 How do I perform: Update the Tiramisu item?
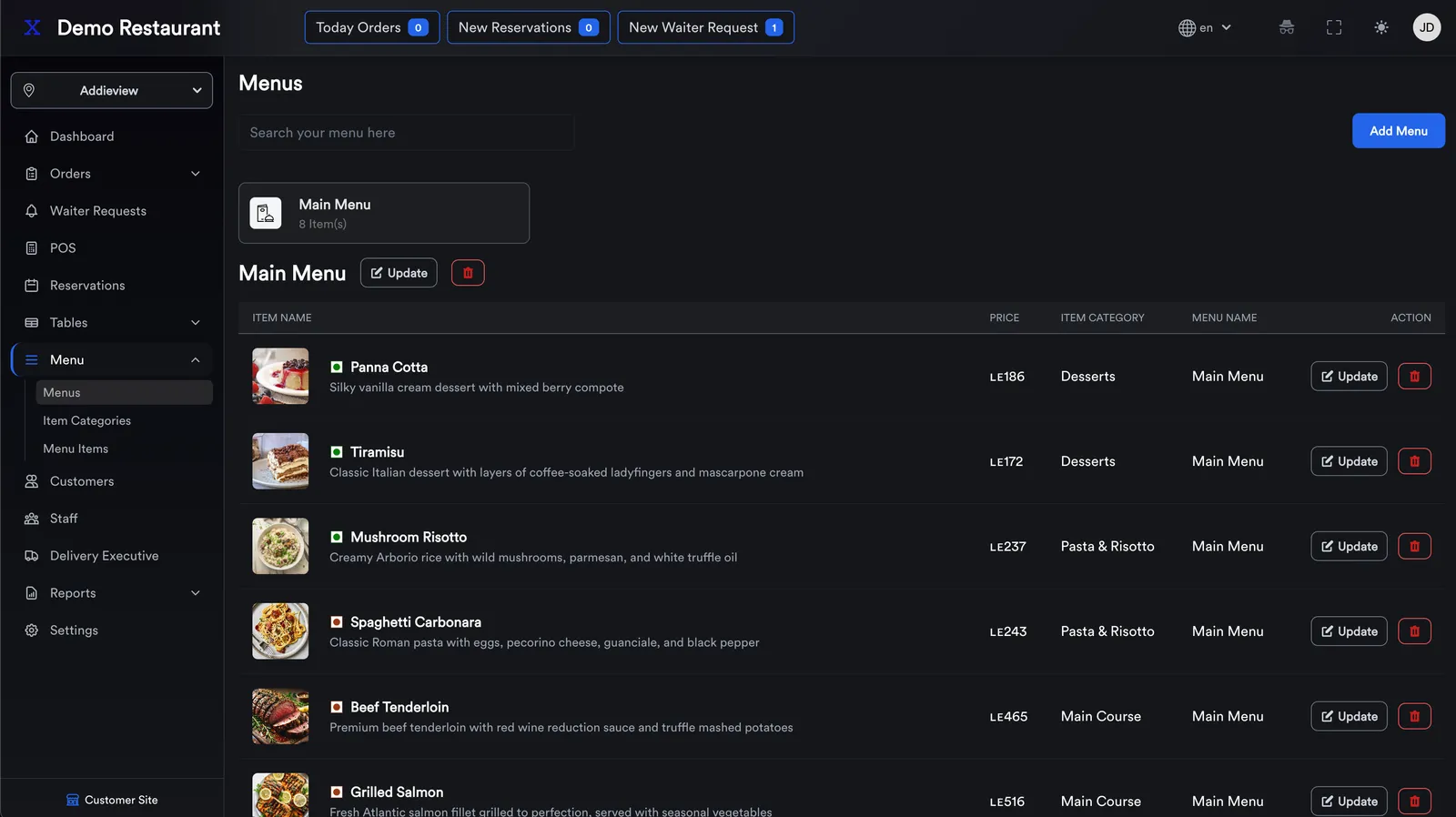click(1349, 461)
